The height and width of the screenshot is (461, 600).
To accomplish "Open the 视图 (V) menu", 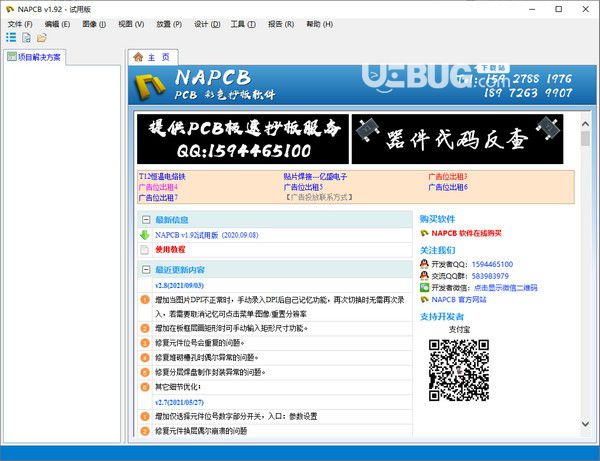I will click(131, 24).
